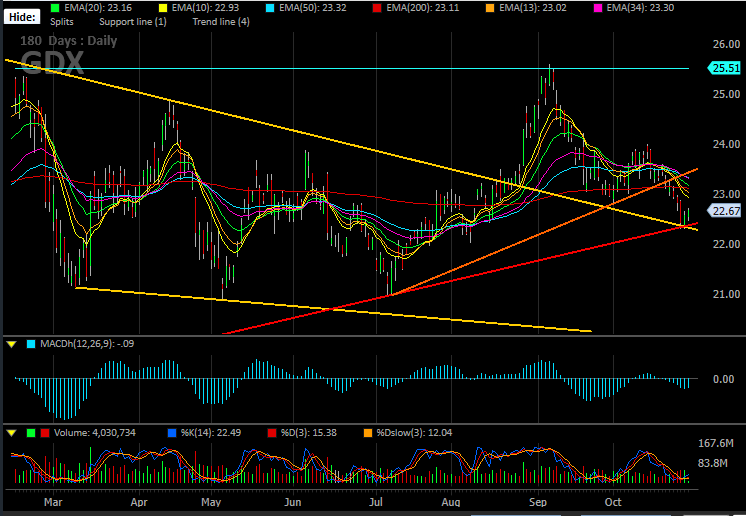This screenshot has height=516, width=746.
Task: Click the Support line (1) label
Action: pos(133,22)
